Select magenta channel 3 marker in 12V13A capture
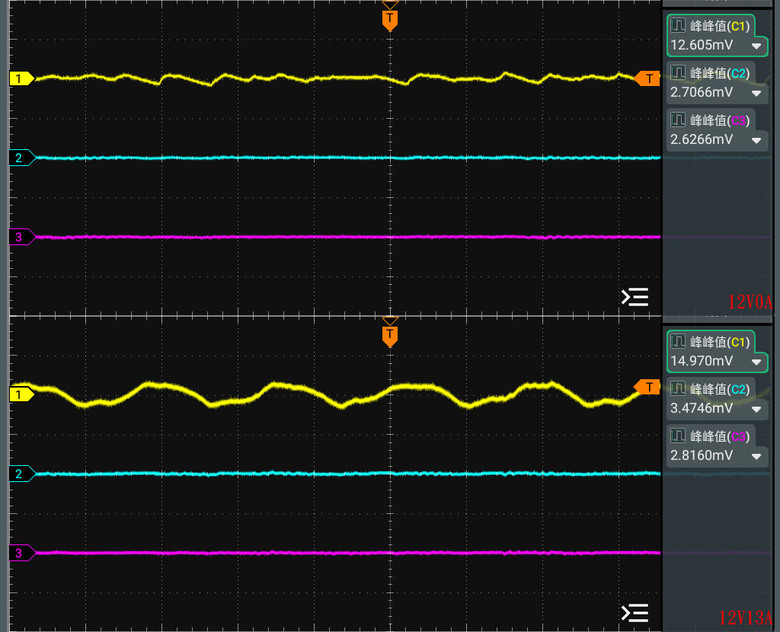Viewport: 780px width, 632px height. [x=22, y=553]
